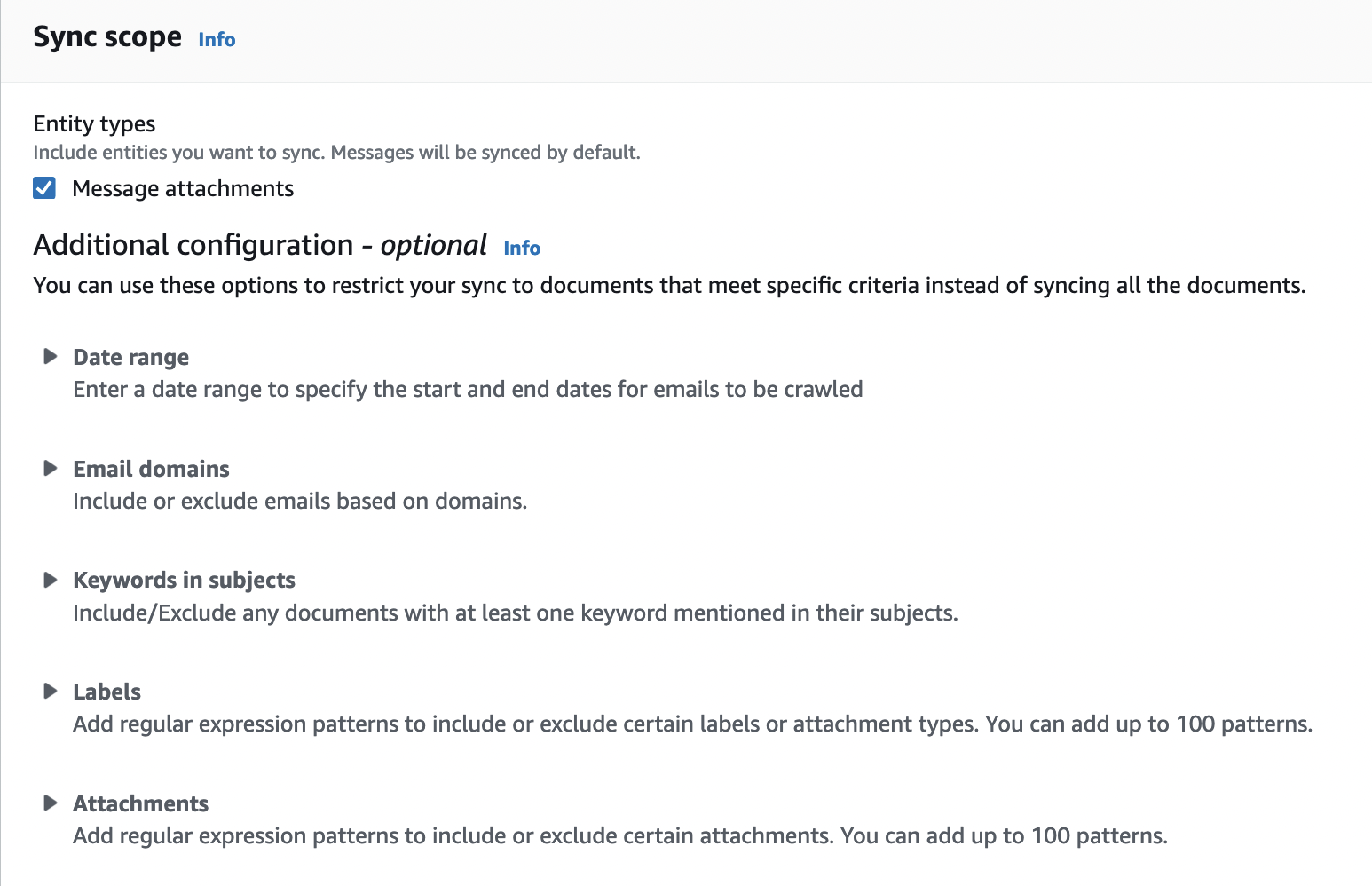Click the Email domains section title
The width and height of the screenshot is (1372, 886).
point(151,469)
